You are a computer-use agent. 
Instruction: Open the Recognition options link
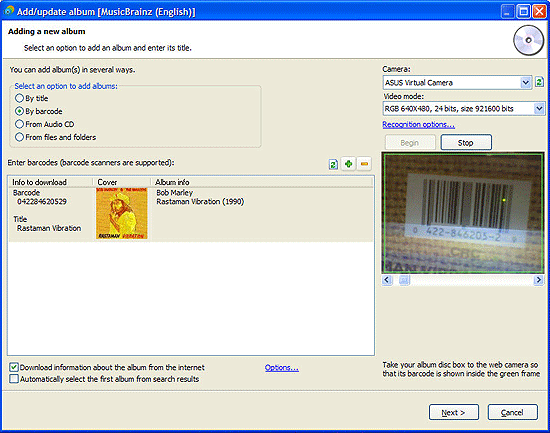(418, 125)
